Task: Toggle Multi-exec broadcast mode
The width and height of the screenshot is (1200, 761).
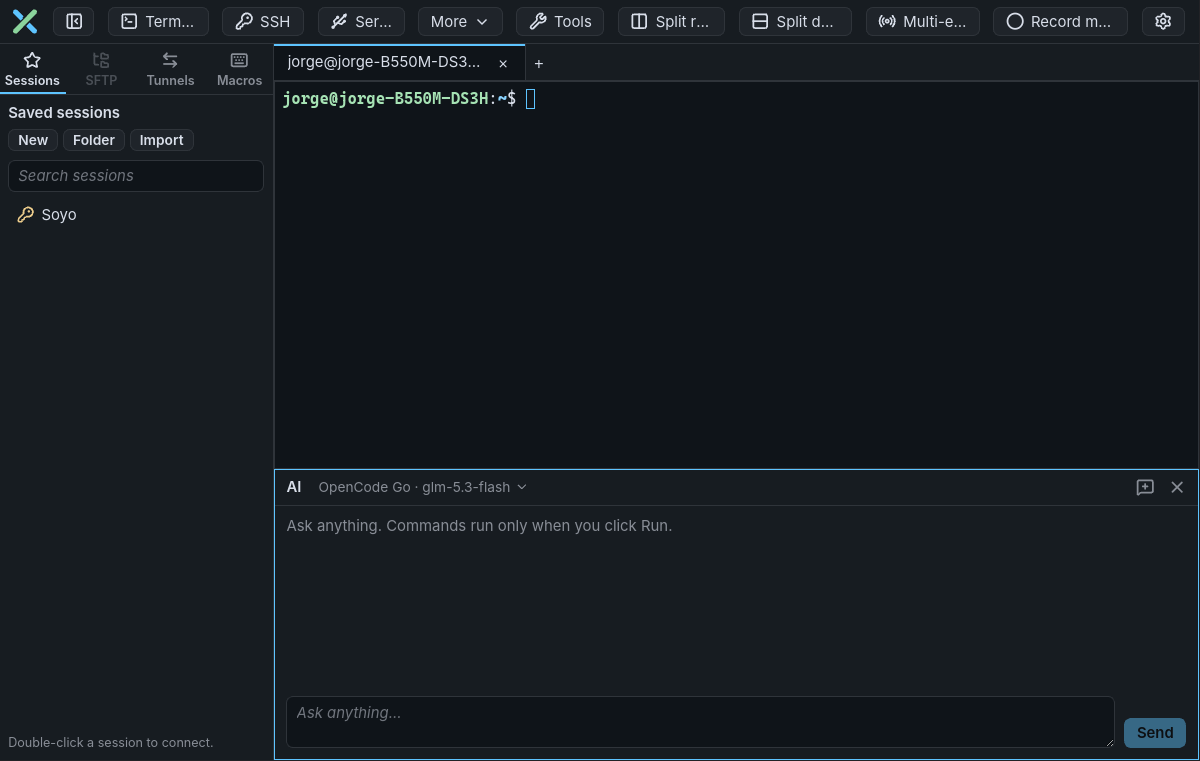Action: pos(922,21)
